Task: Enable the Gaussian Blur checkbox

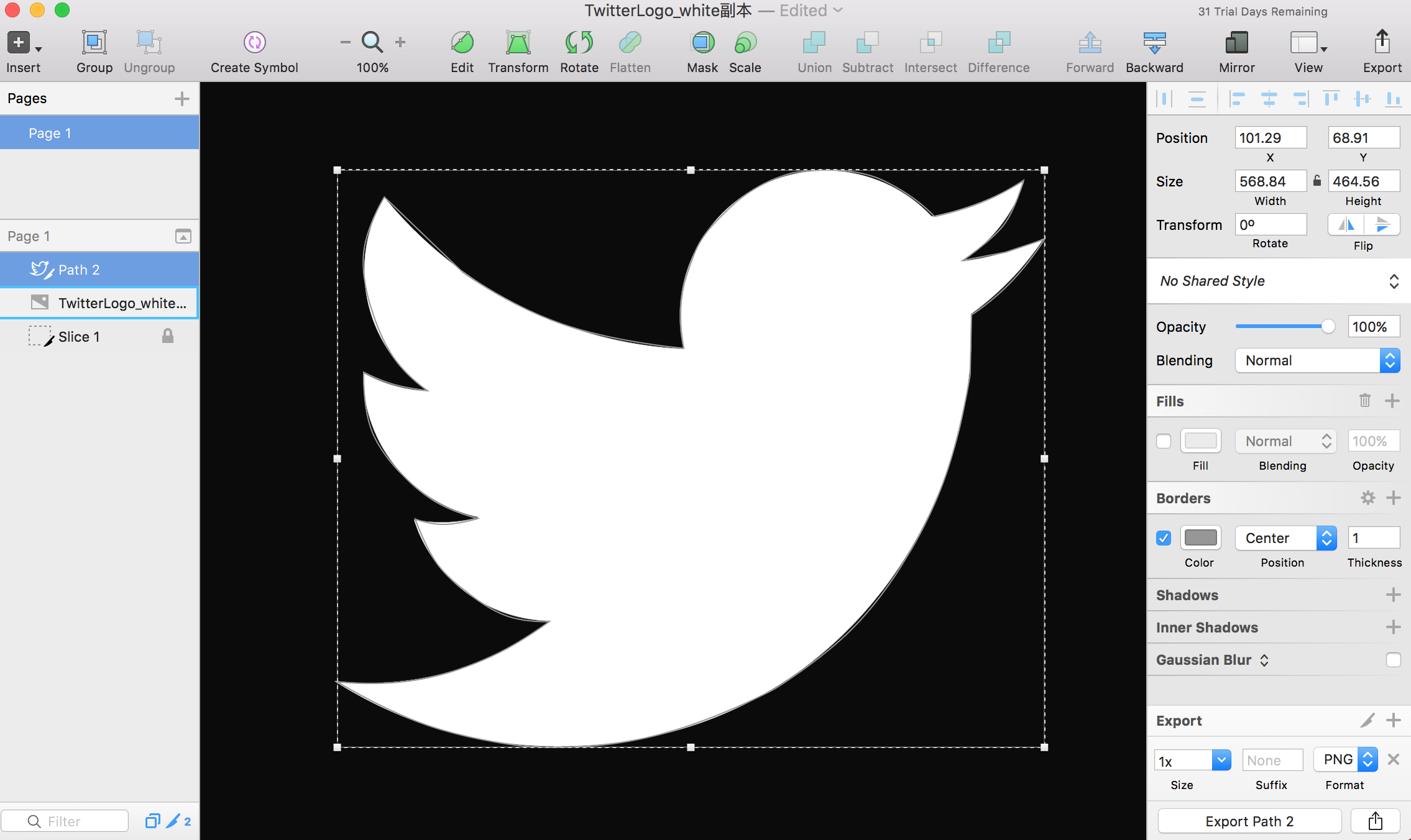Action: (x=1393, y=660)
